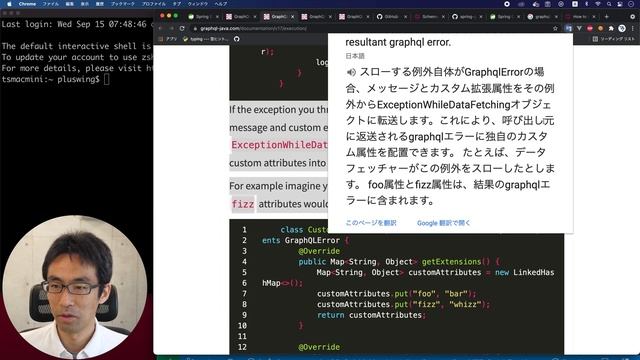Open the アプリ bookmarks shortcut
The width and height of the screenshot is (640, 360).
click(168, 39)
